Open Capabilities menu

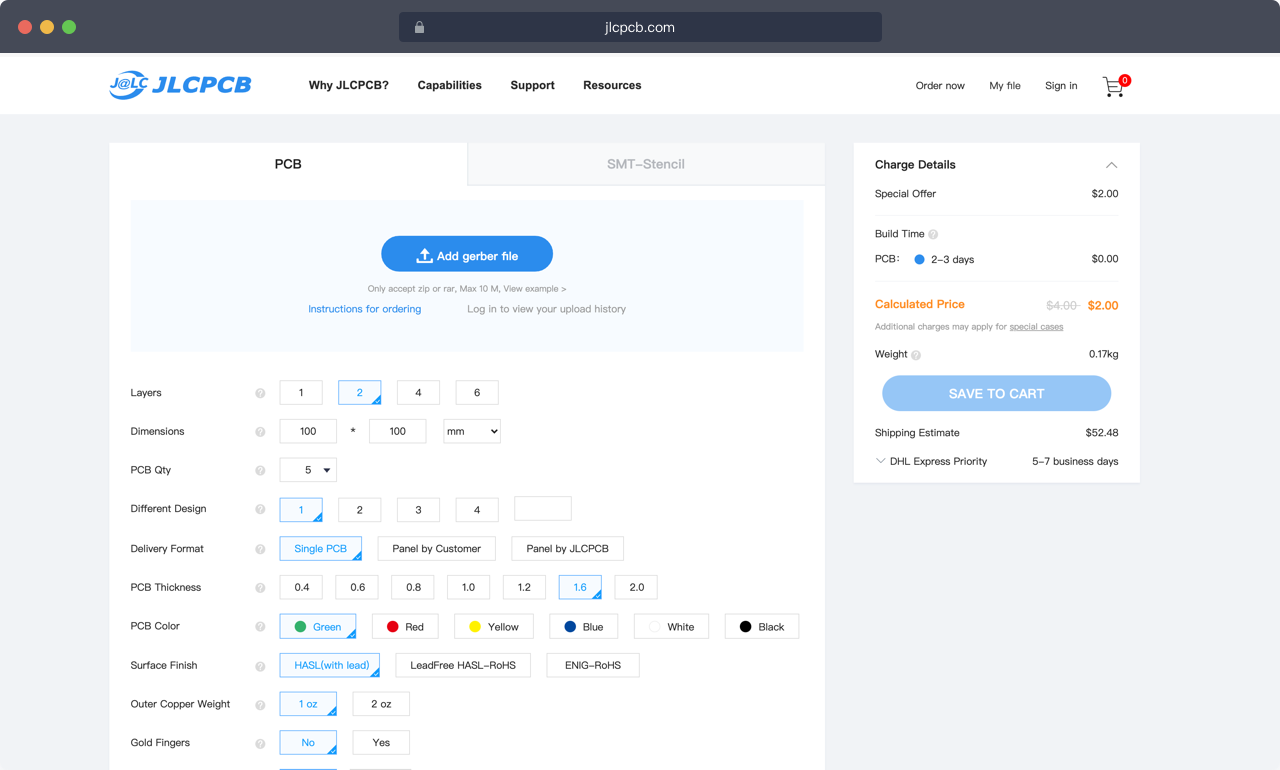click(450, 85)
